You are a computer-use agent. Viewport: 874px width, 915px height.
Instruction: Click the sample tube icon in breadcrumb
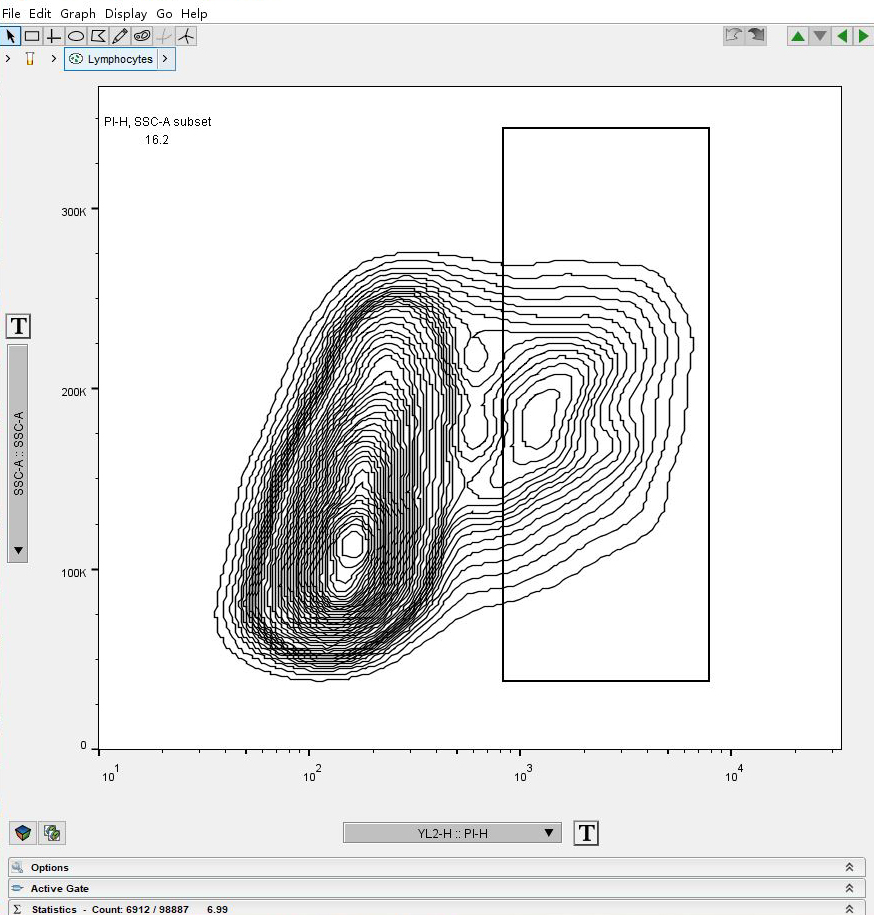click(30, 58)
